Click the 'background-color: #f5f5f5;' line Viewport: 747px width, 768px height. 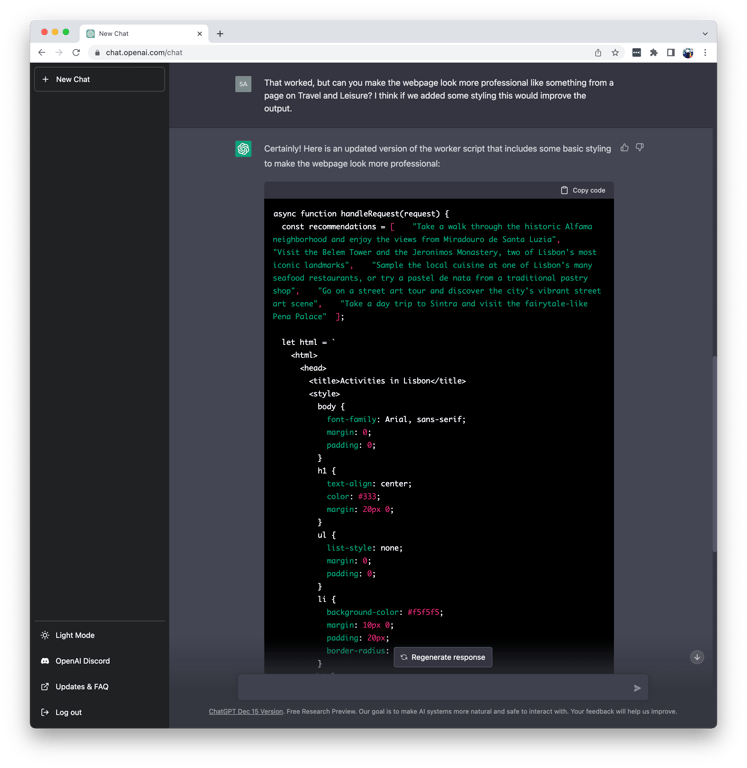385,612
